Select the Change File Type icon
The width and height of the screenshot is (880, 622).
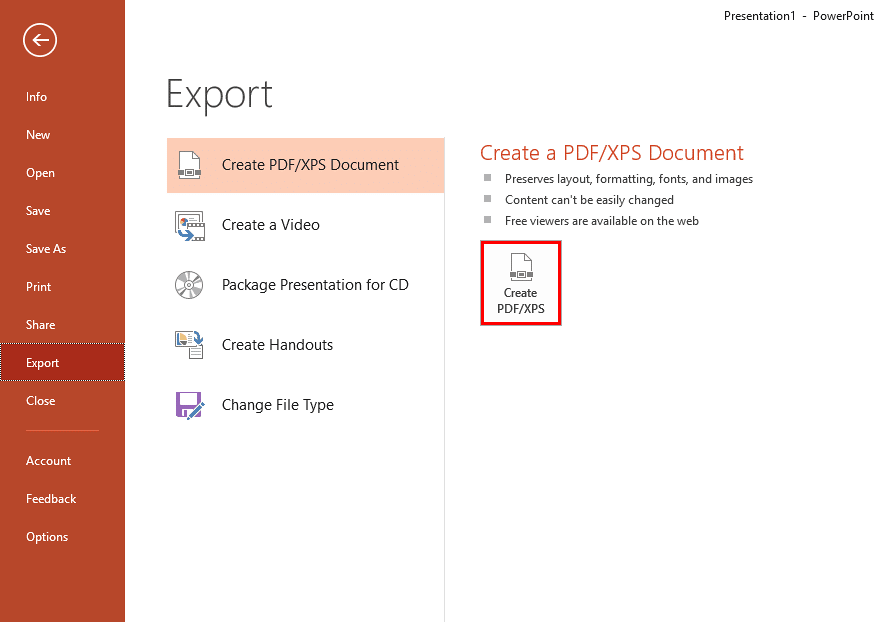point(190,404)
